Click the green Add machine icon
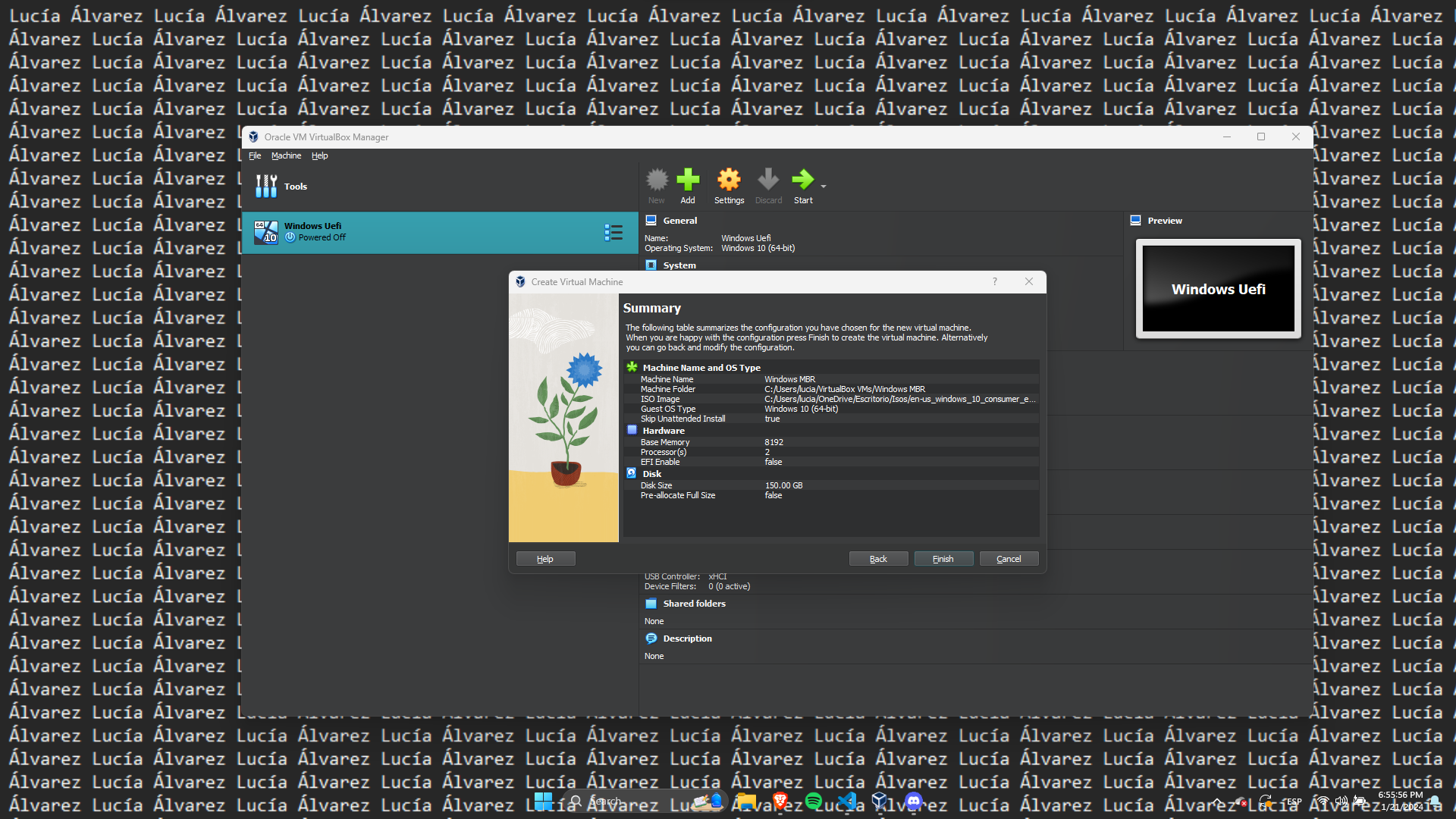 [x=687, y=180]
